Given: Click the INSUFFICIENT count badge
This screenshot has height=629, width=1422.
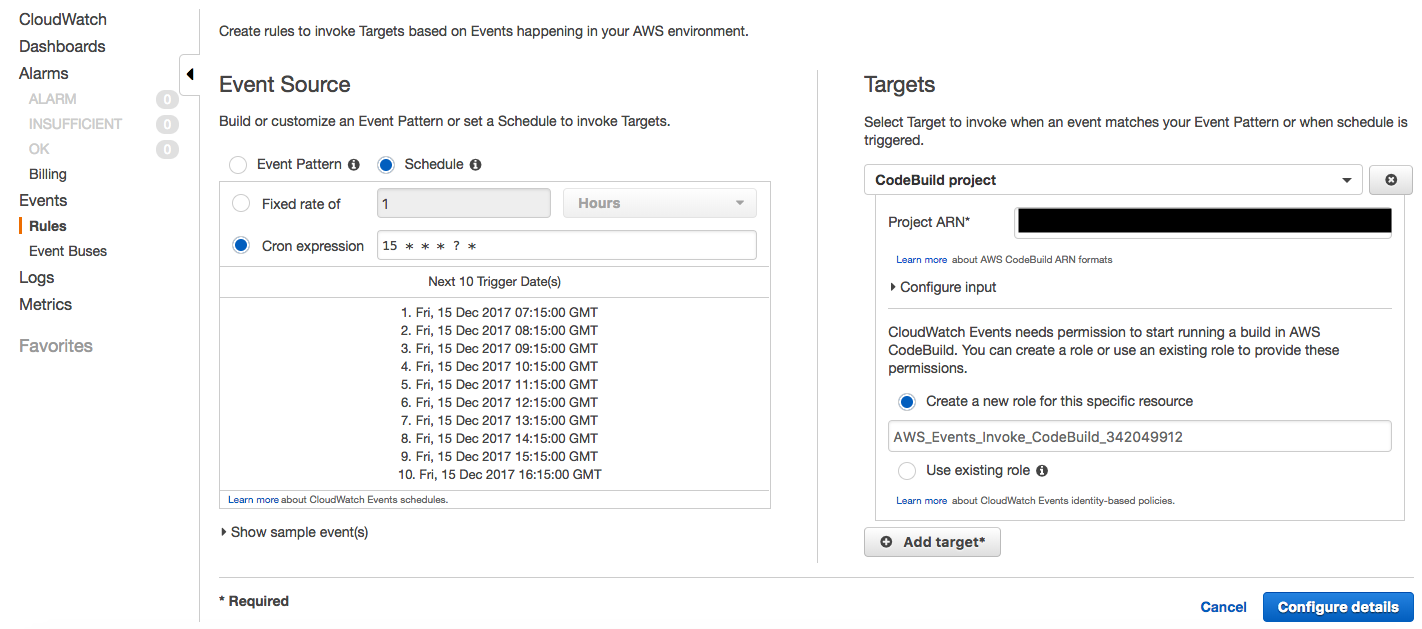Looking at the screenshot, I should 166,123.
